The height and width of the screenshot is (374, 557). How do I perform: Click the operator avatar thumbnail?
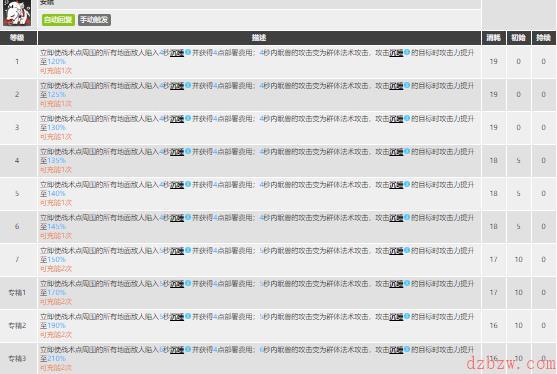pyautogui.click(x=17, y=13)
